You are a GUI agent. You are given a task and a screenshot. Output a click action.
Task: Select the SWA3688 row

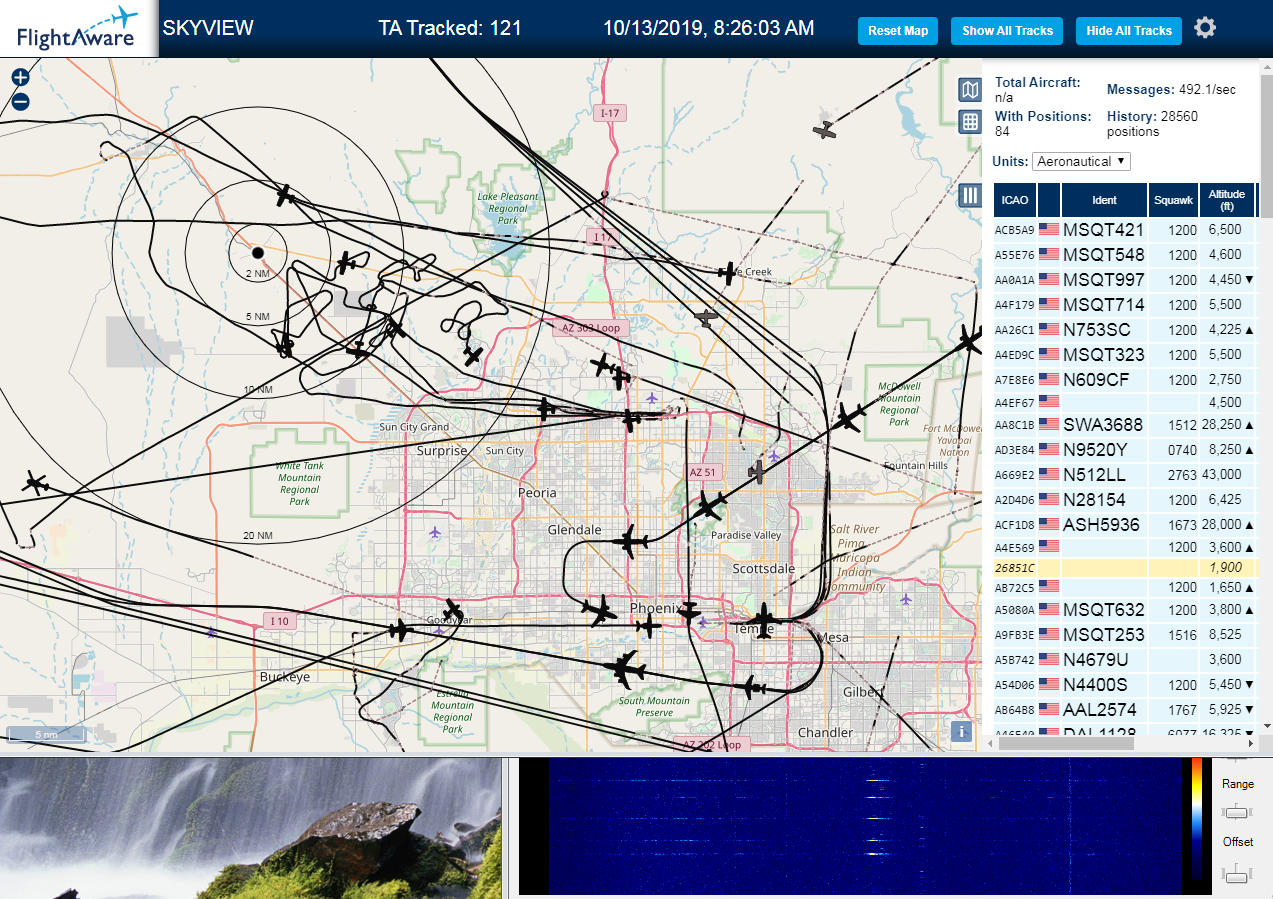1124,424
